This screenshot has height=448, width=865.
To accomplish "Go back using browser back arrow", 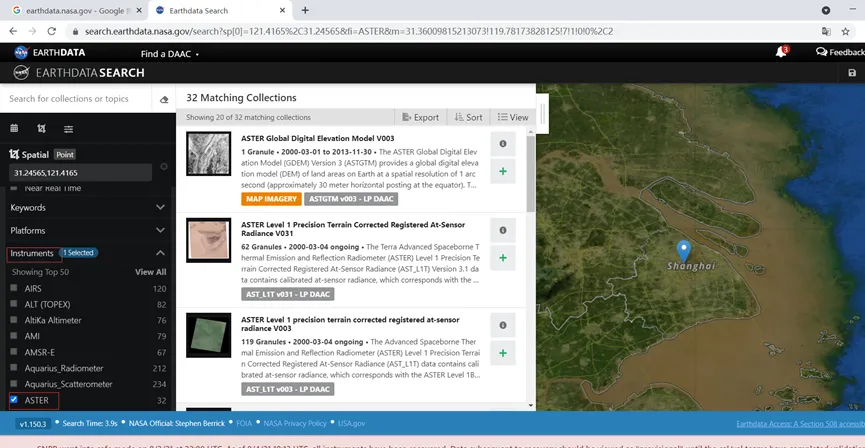I will click(13, 31).
